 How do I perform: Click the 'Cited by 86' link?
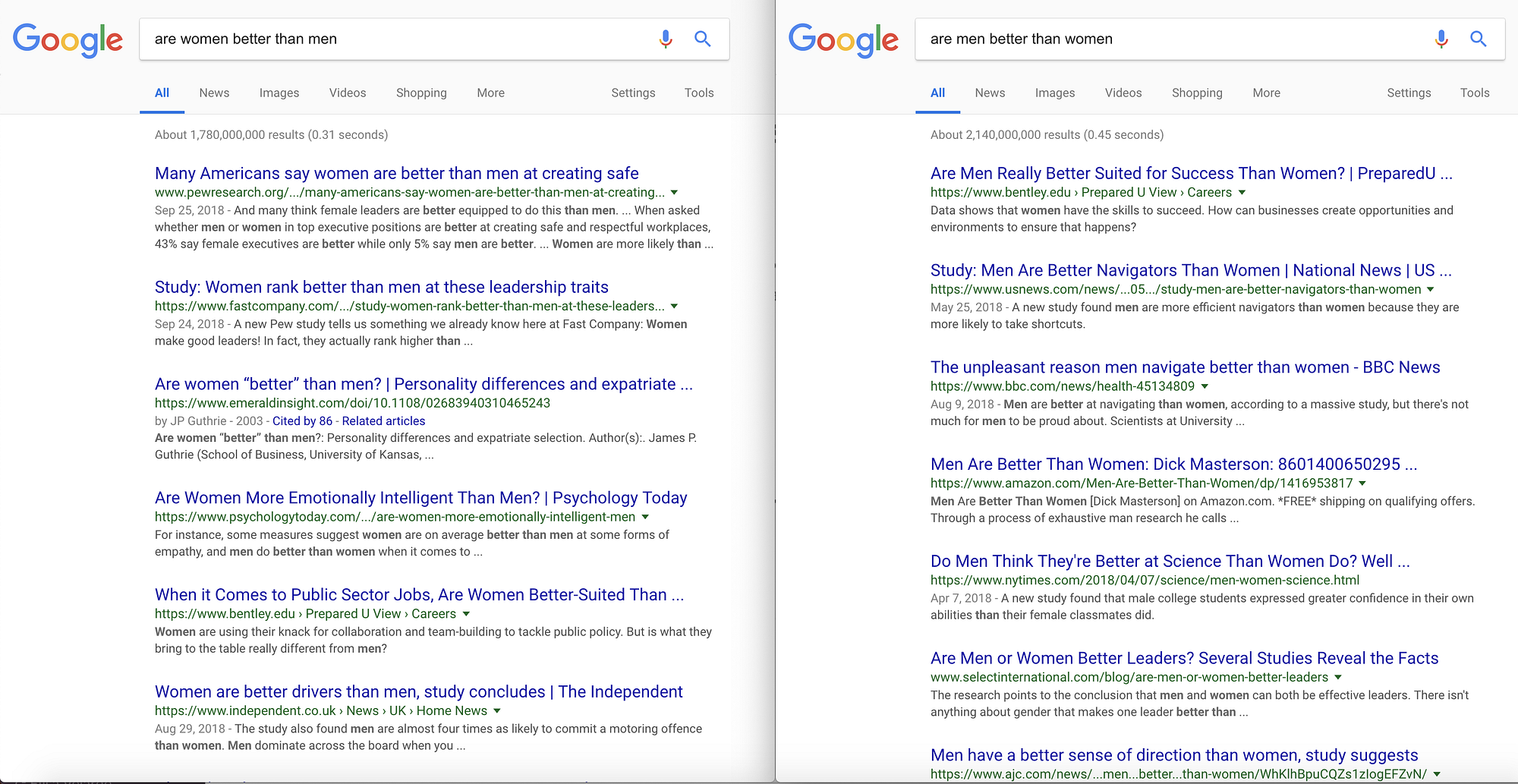click(x=302, y=421)
